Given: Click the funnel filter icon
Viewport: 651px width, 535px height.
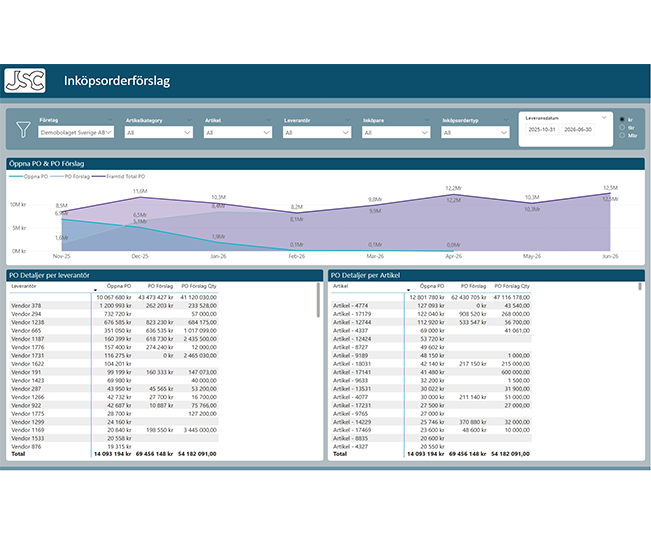Looking at the screenshot, I should point(23,129).
